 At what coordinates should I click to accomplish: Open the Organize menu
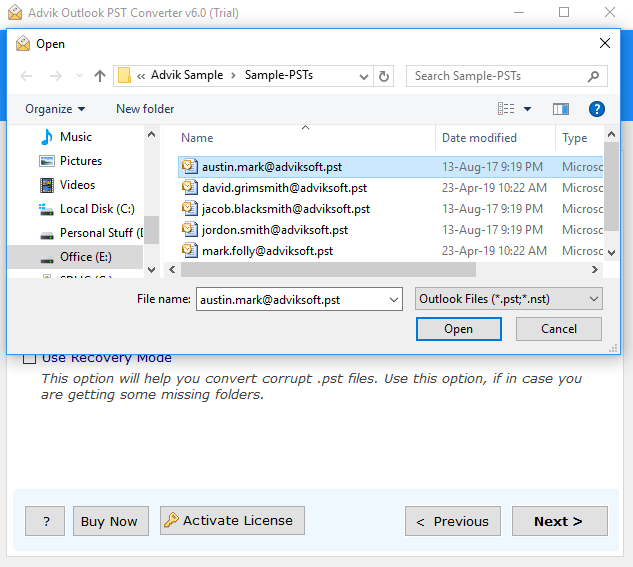point(55,109)
